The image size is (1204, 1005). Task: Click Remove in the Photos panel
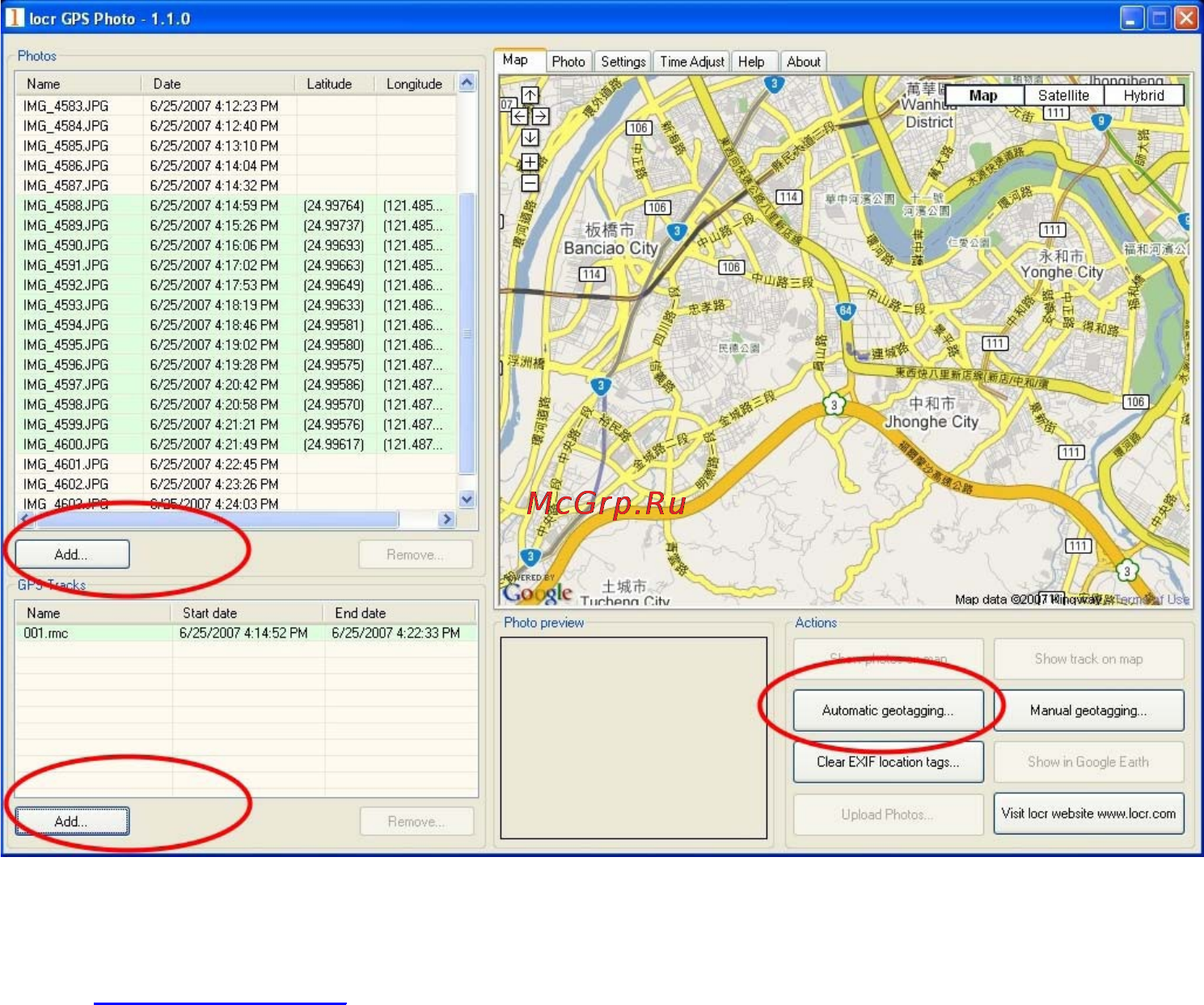[x=416, y=555]
